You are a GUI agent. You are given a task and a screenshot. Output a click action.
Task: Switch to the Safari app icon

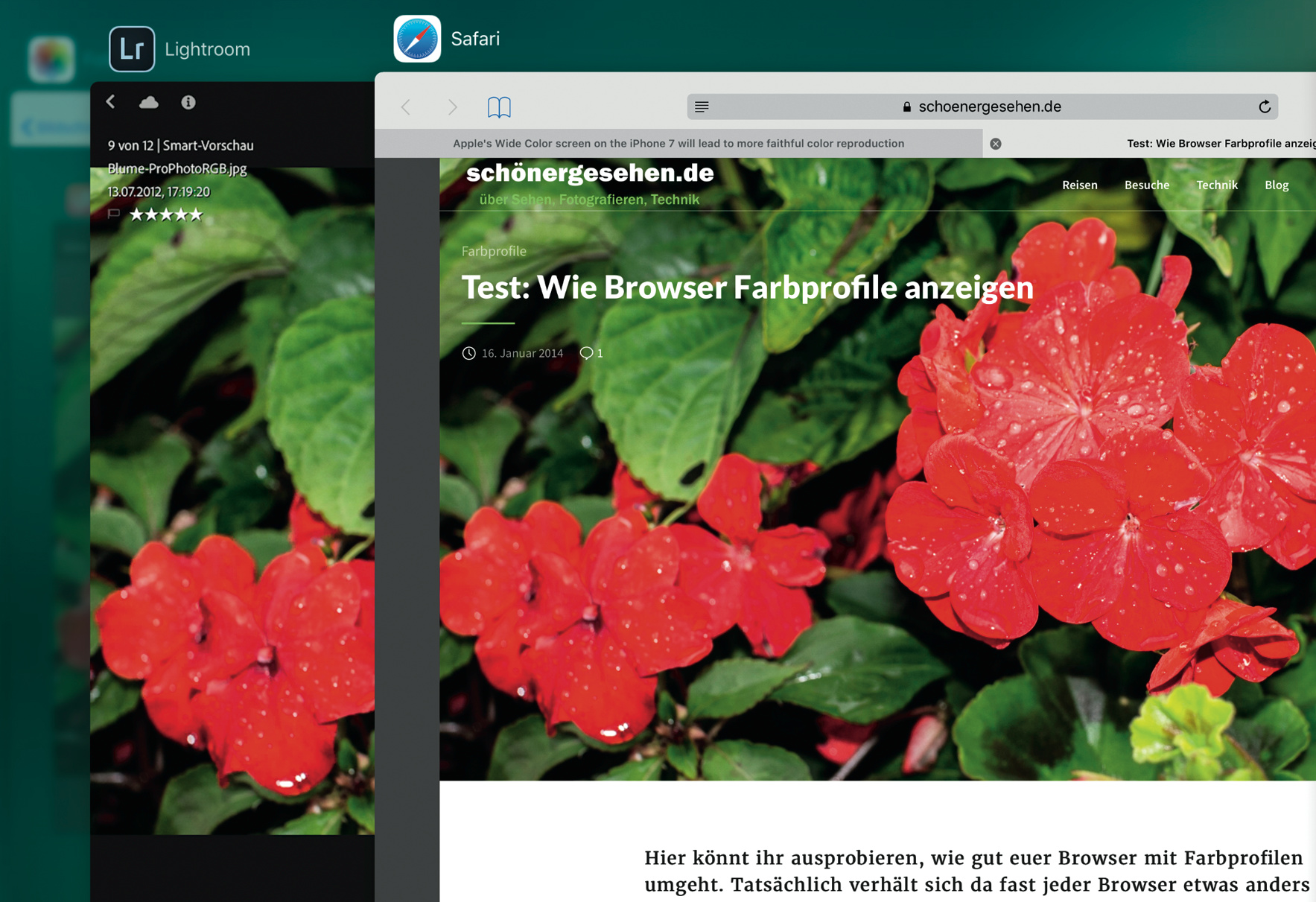(x=417, y=39)
